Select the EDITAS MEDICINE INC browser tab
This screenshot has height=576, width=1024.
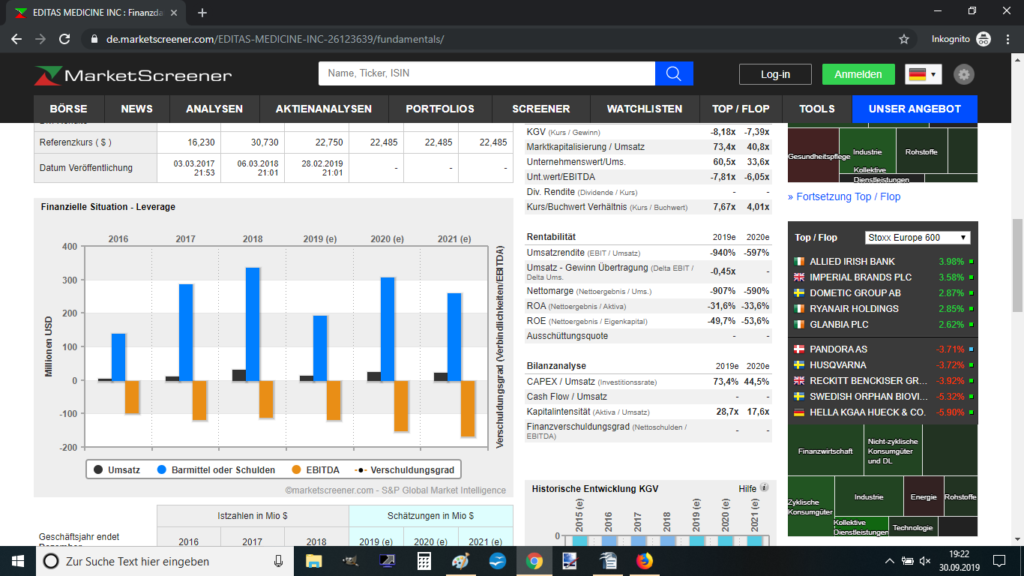click(95, 12)
